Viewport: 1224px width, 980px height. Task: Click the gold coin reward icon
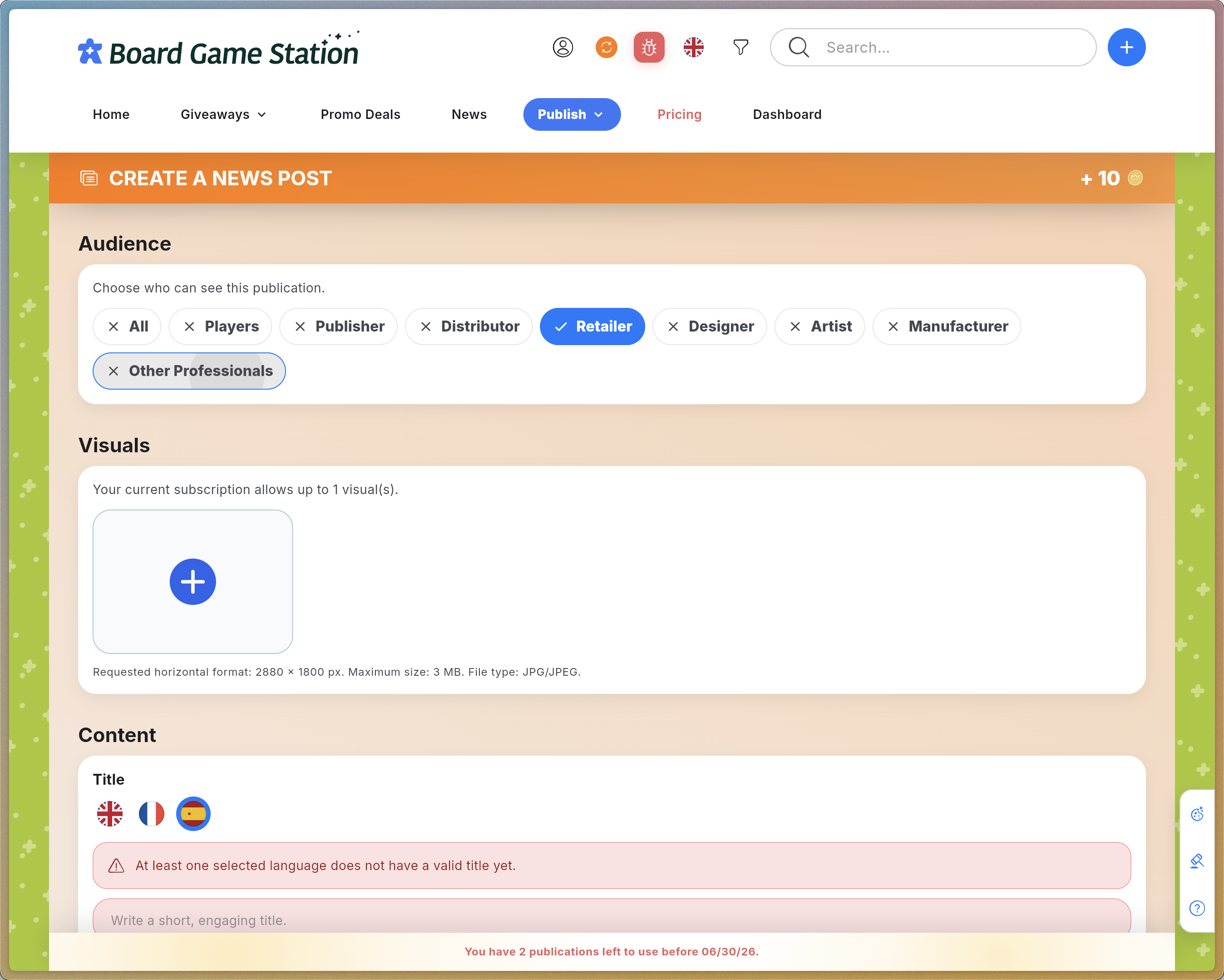coord(1135,178)
